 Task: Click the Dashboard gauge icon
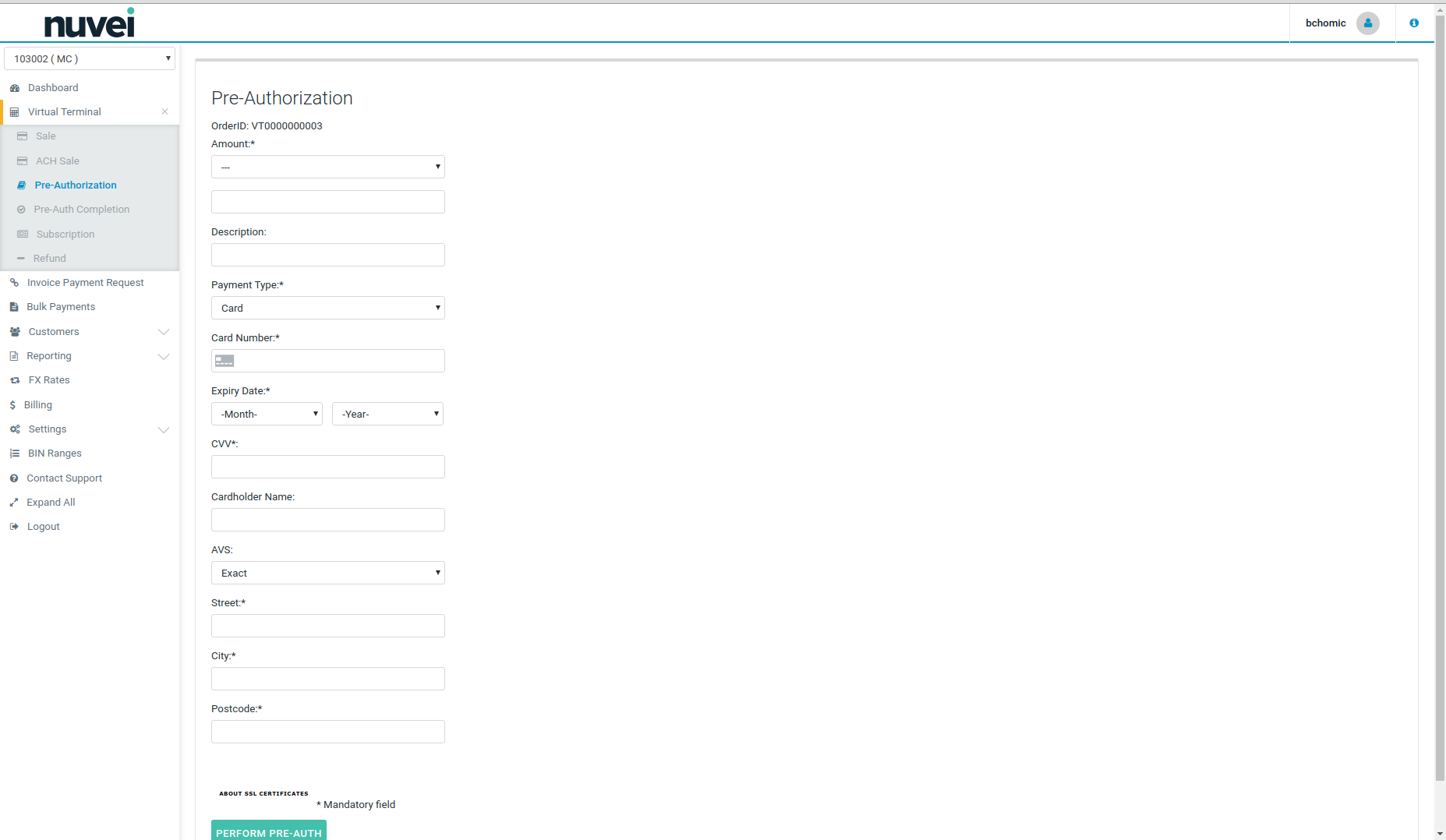[14, 88]
